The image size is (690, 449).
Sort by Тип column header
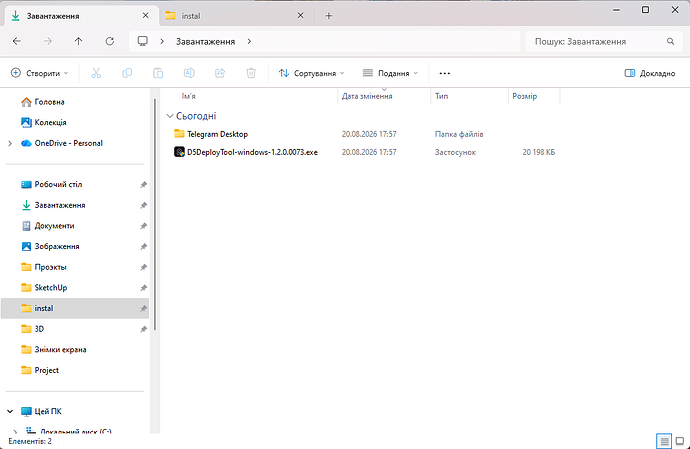[441, 96]
